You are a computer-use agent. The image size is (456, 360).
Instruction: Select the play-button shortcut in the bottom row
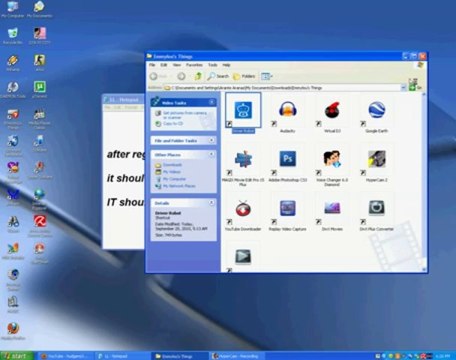(x=243, y=257)
